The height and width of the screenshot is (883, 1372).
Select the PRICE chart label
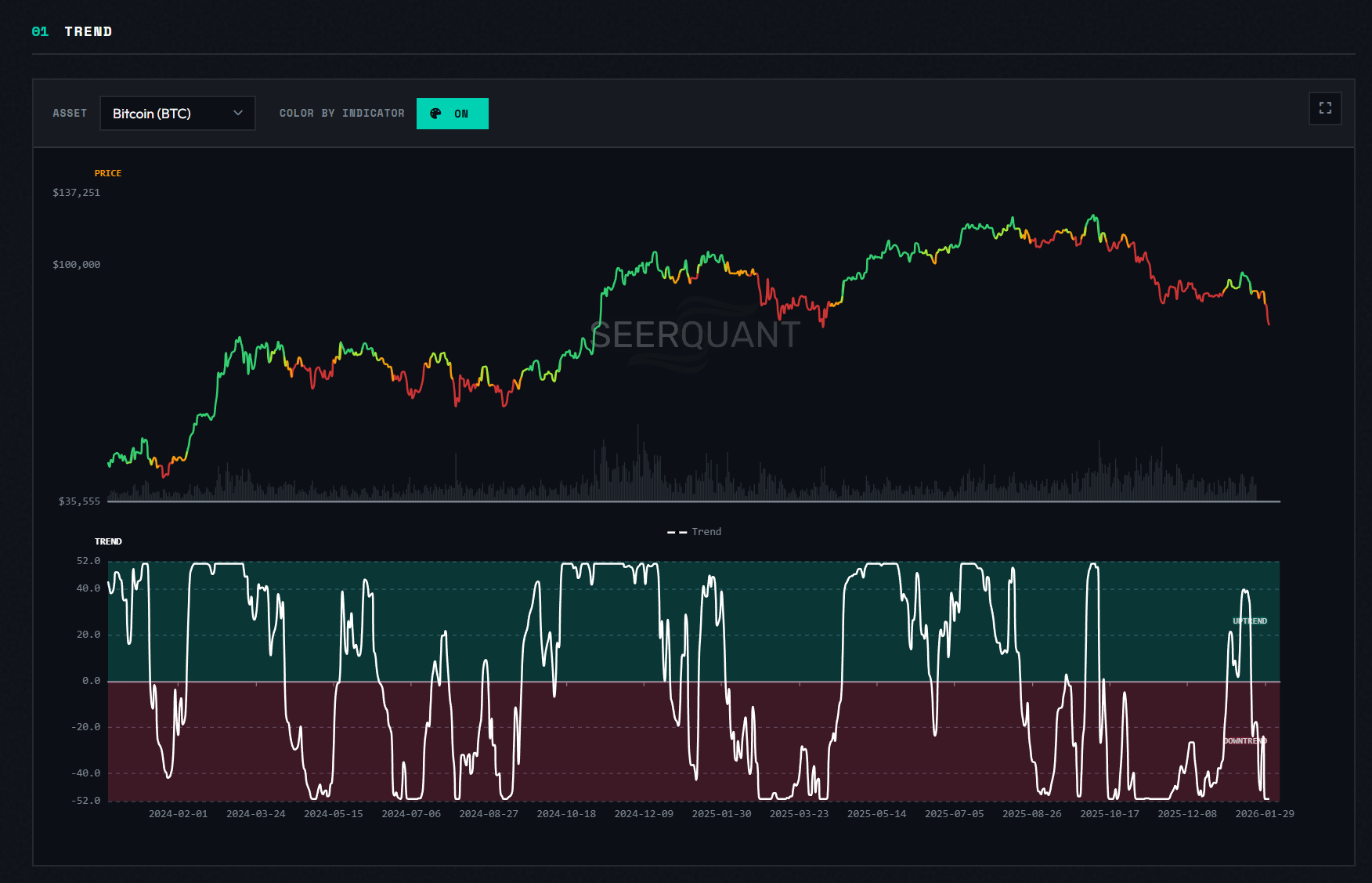click(x=108, y=173)
